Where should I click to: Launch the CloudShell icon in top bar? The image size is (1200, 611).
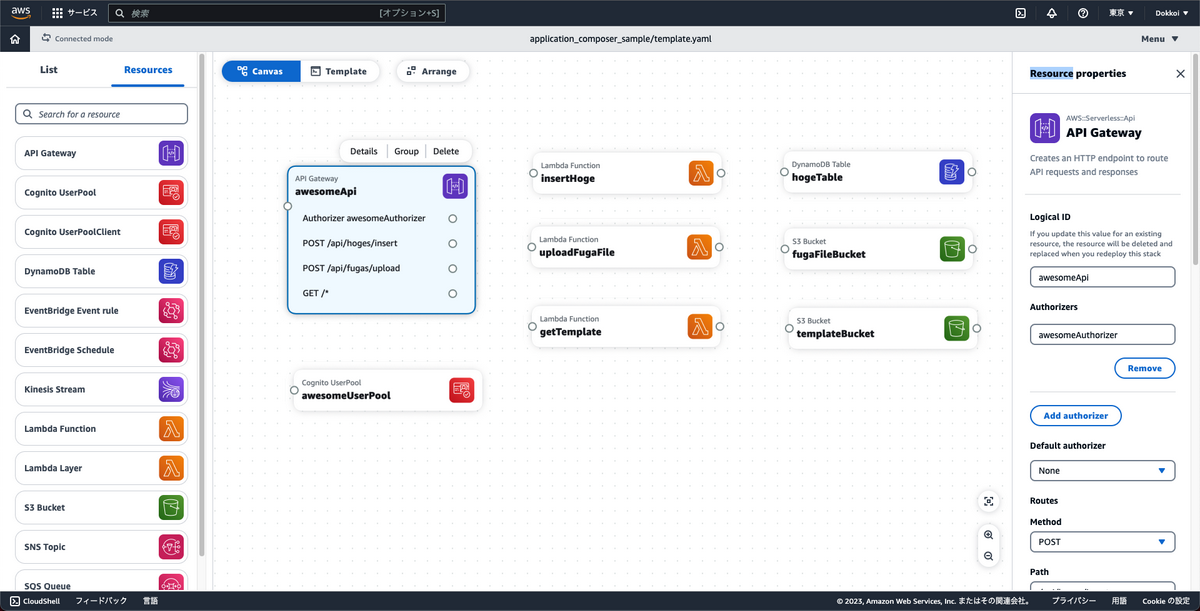click(x=1020, y=13)
